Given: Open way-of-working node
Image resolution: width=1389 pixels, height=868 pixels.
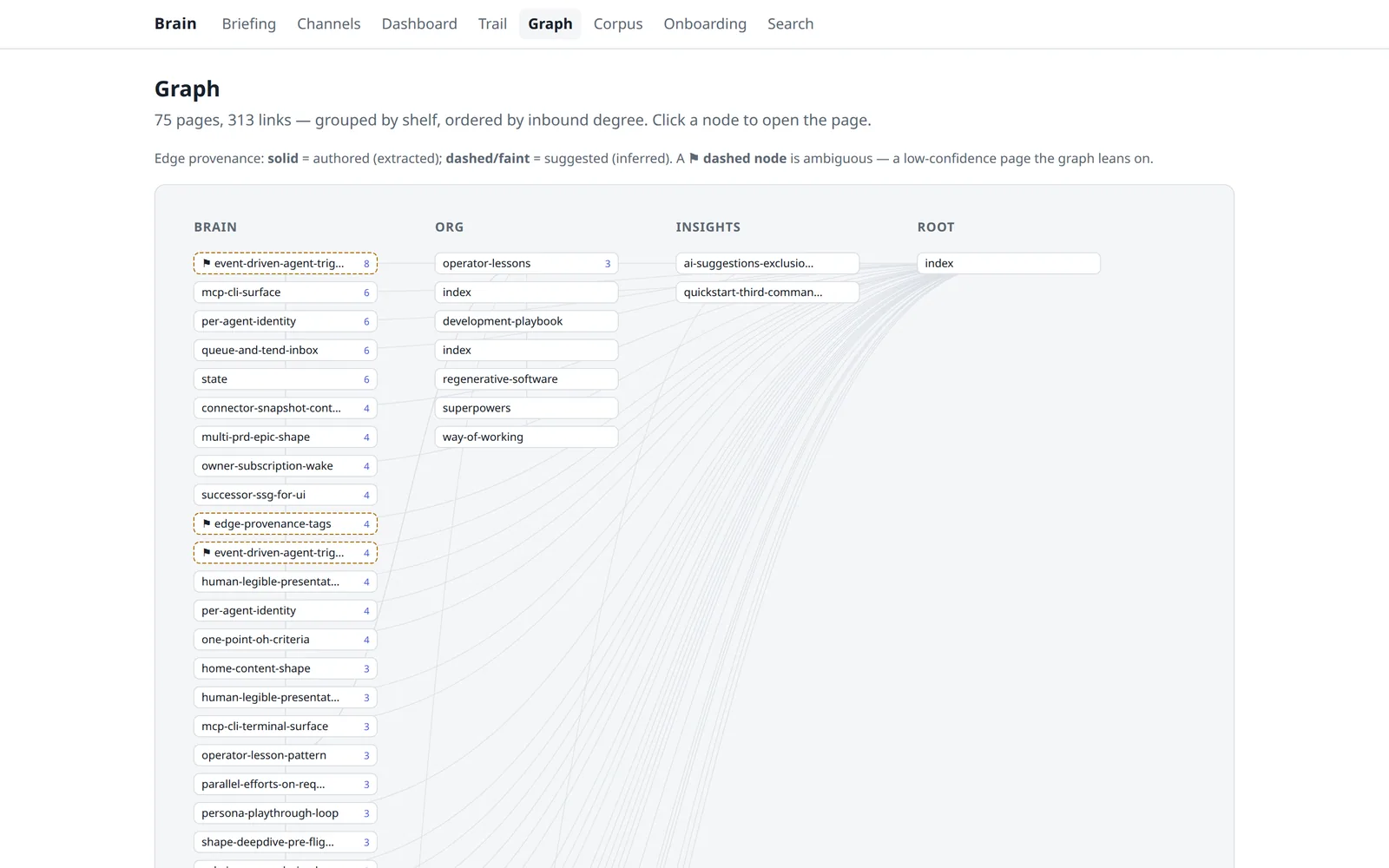Looking at the screenshot, I should coord(526,437).
